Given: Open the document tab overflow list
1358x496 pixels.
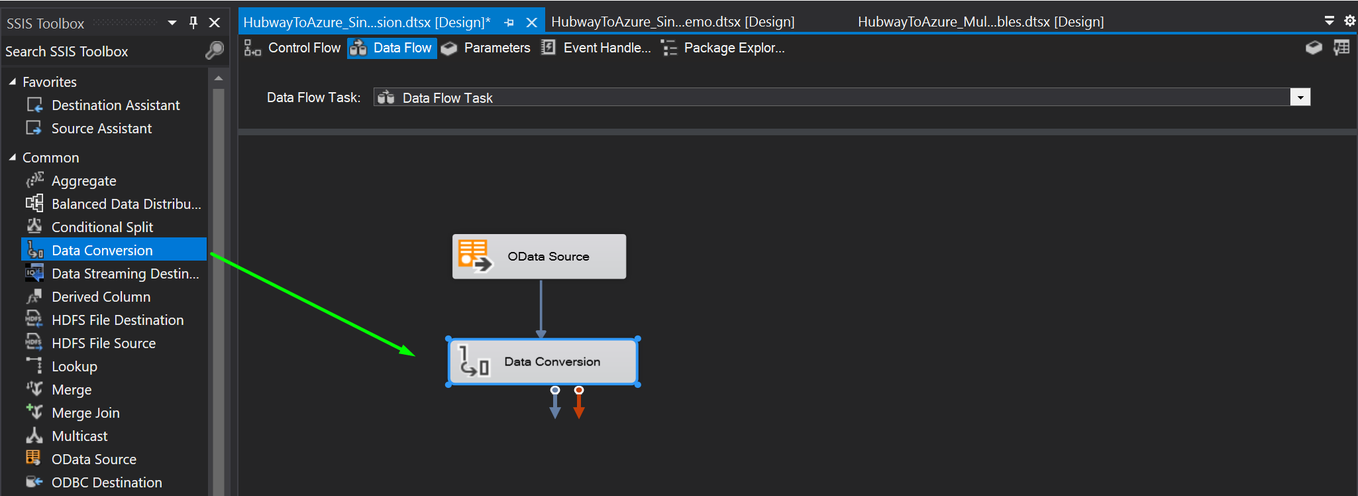Looking at the screenshot, I should pos(1329,21).
